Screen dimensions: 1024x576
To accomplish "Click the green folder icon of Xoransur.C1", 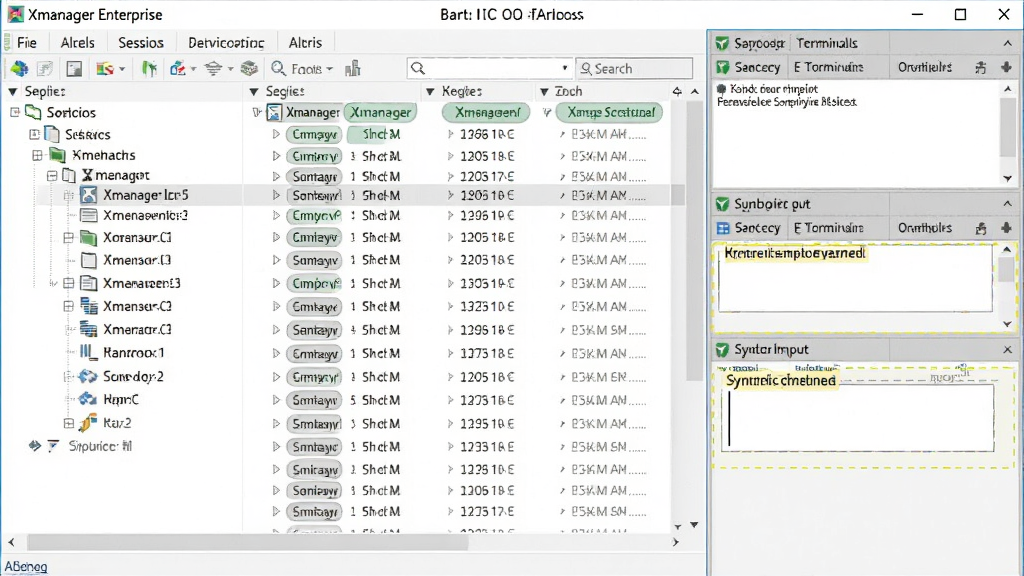I will pyautogui.click(x=88, y=238).
